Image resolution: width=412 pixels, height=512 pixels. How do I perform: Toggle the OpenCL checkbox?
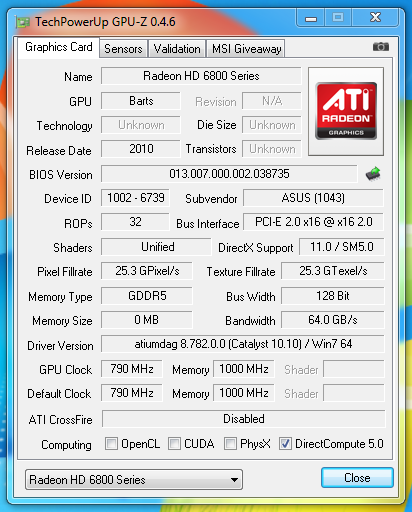point(111,444)
